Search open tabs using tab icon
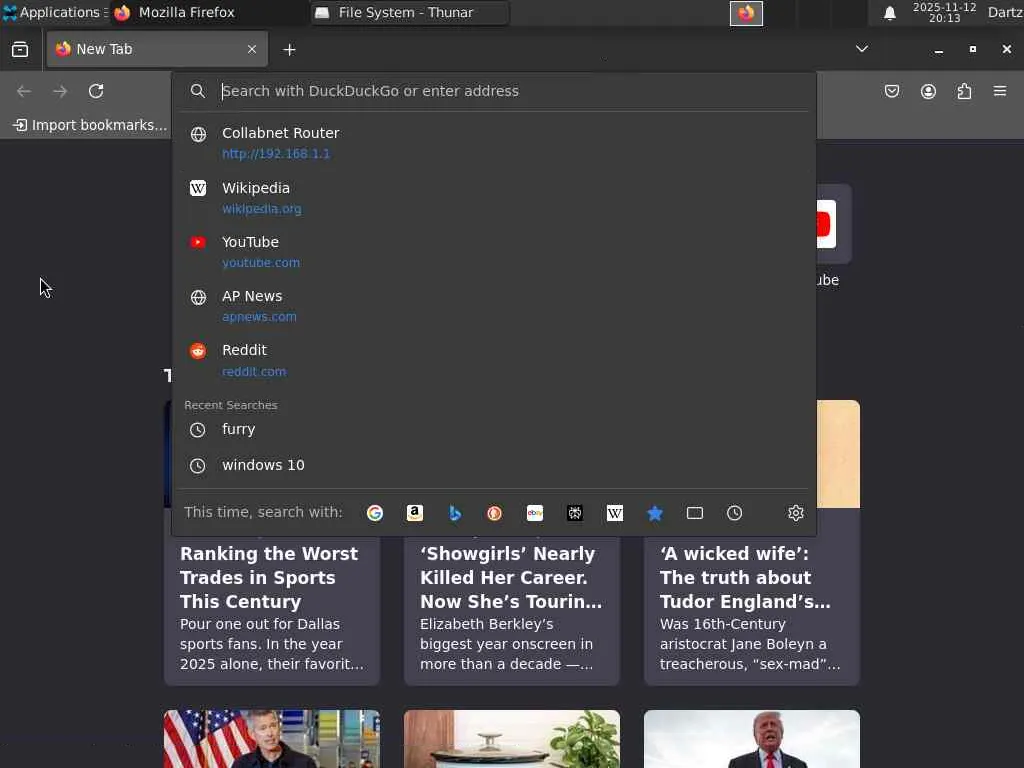Viewport: 1024px width, 768px height. 695,513
